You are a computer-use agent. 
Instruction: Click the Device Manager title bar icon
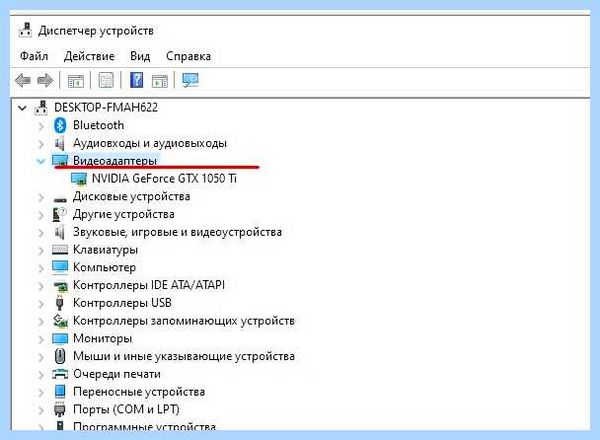coord(25,30)
